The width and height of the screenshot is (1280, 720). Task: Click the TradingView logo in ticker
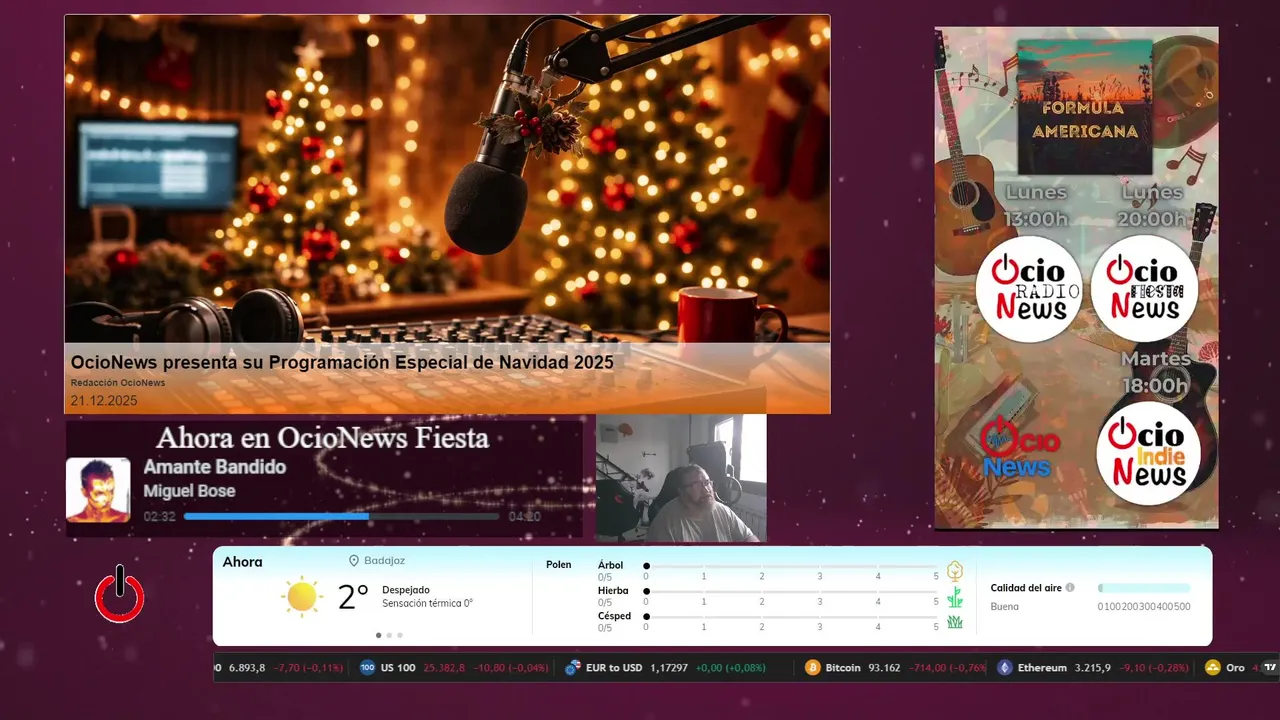tap(1271, 668)
